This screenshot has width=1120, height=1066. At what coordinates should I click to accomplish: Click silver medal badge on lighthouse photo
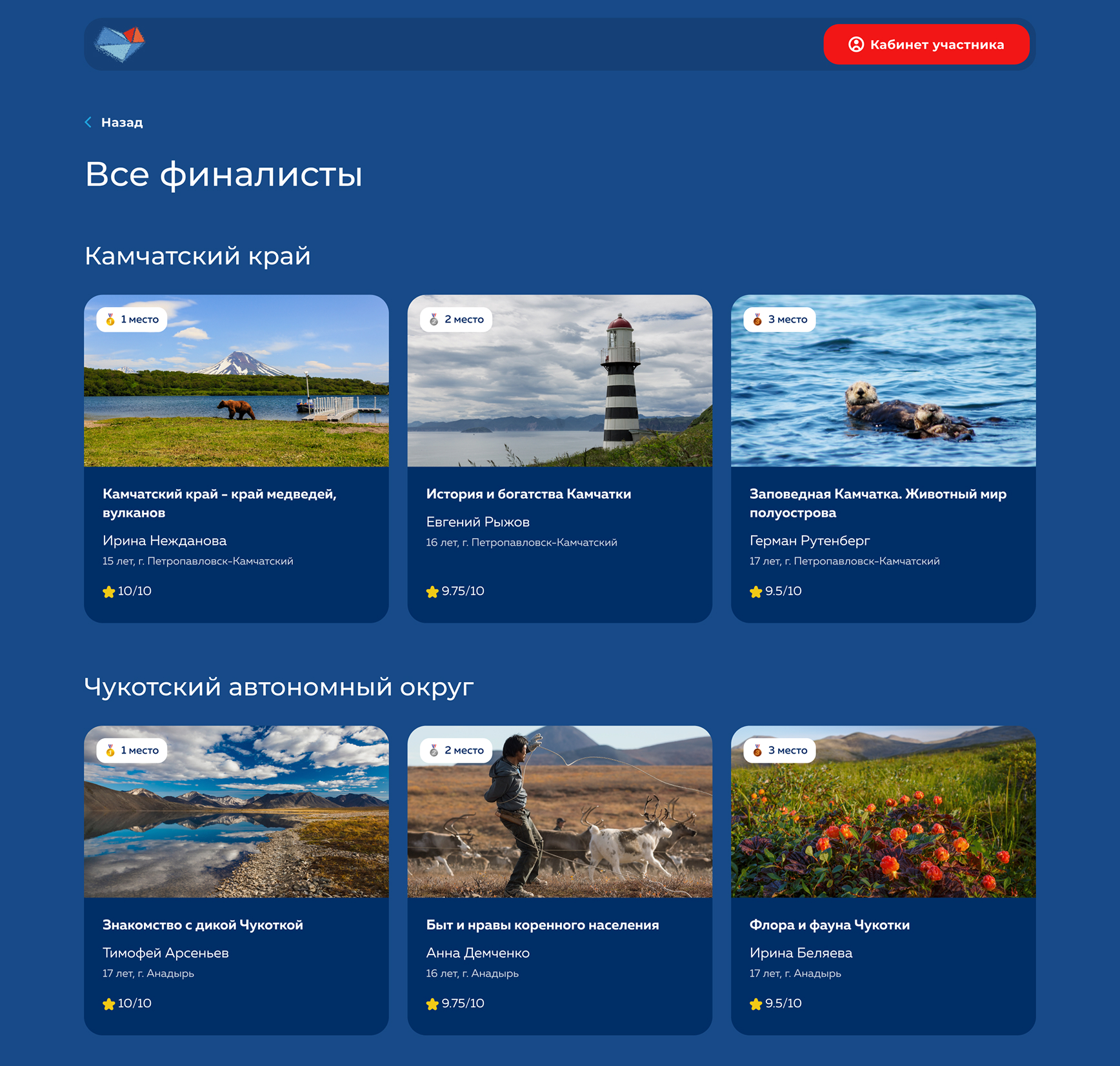[456, 319]
